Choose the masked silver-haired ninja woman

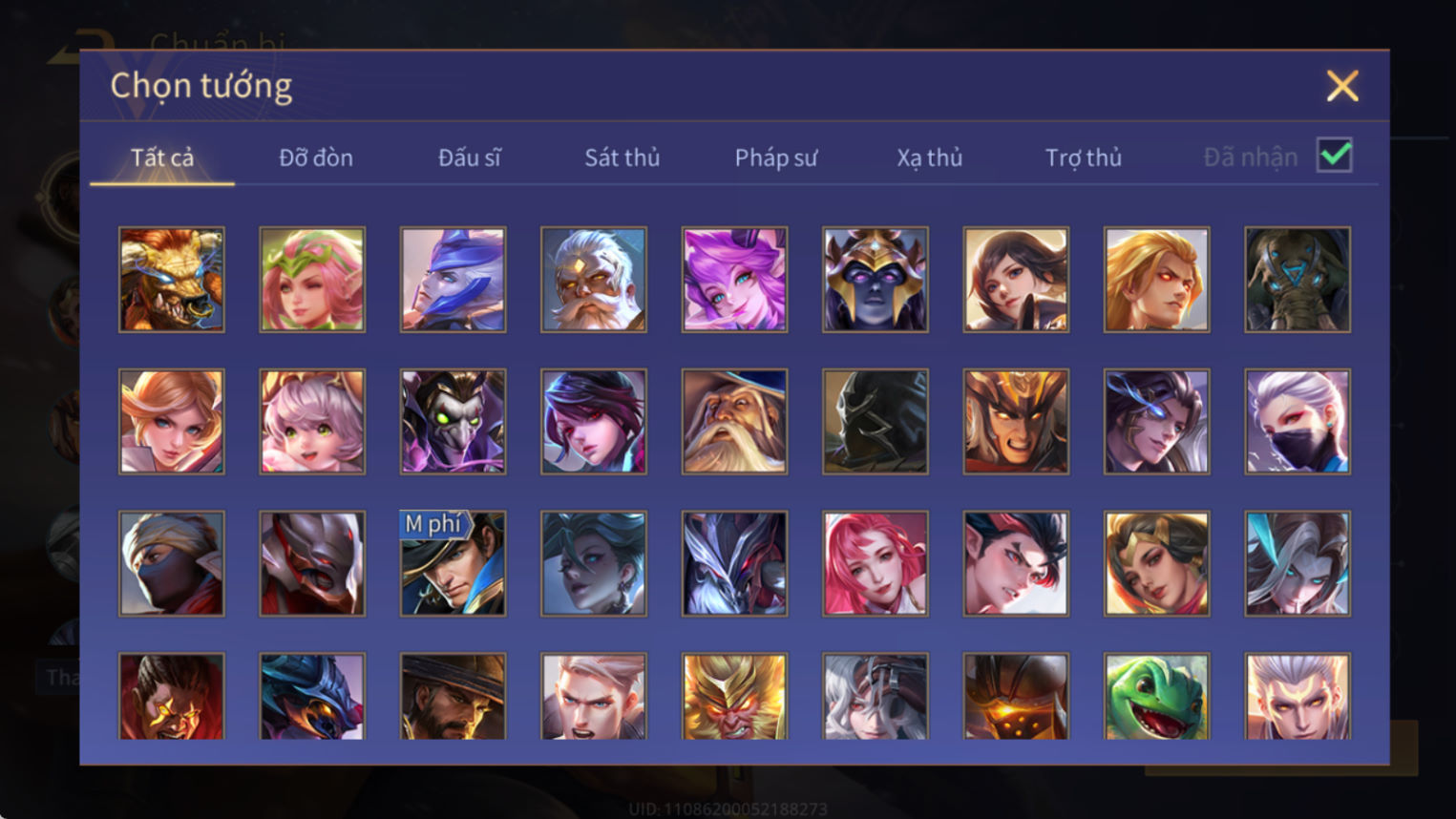[1298, 422]
